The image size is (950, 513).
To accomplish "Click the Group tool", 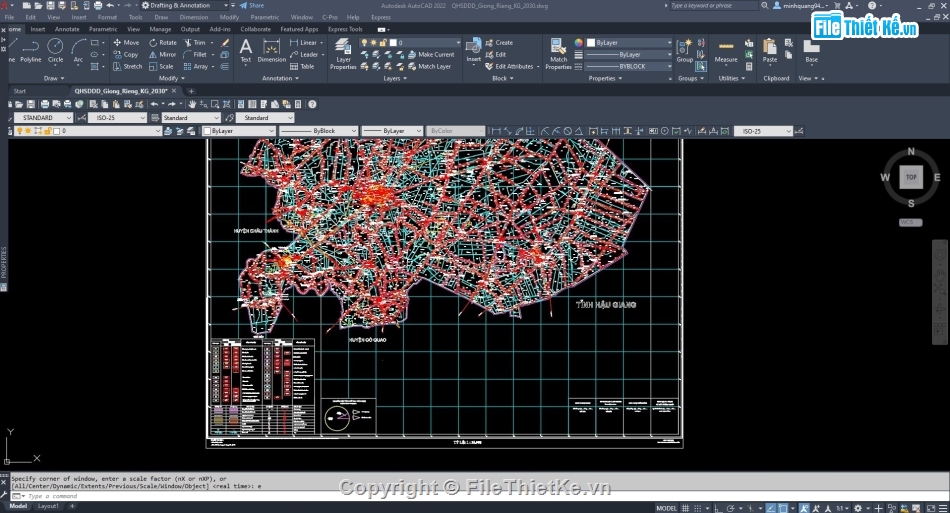I will [x=685, y=50].
